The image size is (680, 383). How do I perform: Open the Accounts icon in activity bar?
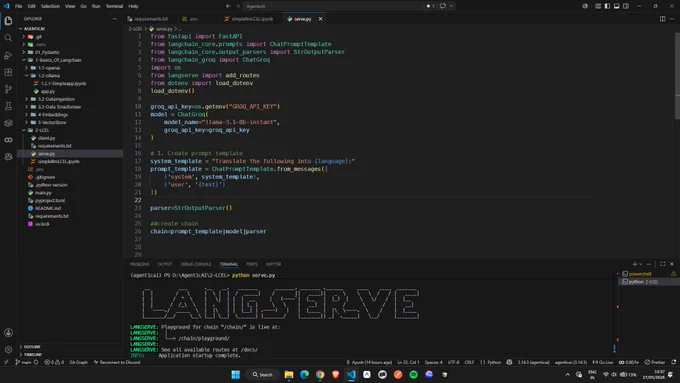(8, 333)
